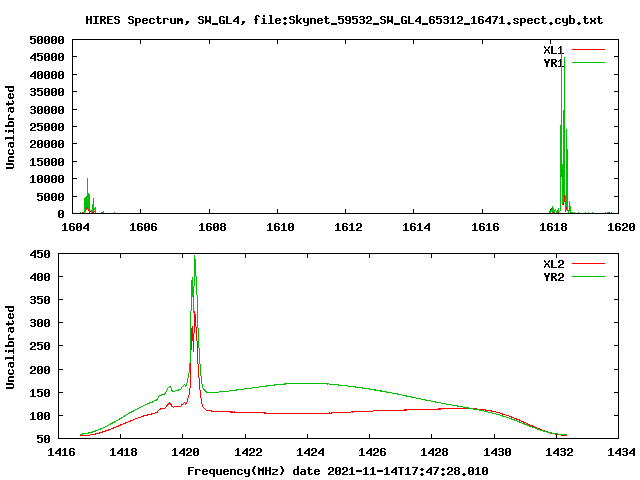Viewport: 640px width, 480px height.
Task: Click the 150 y-axis tick label
Action: click(x=40, y=393)
